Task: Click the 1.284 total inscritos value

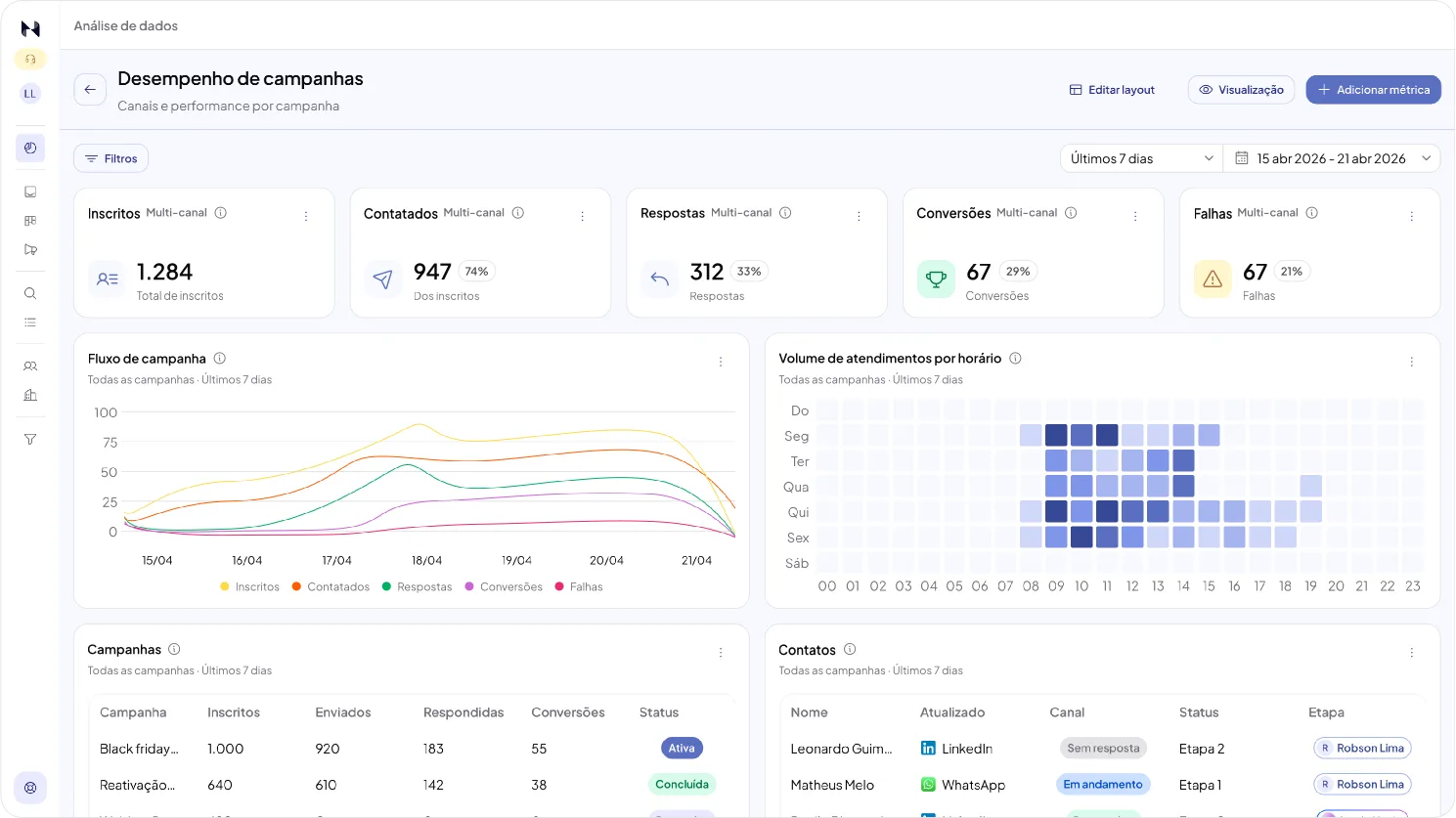Action: [165, 272]
